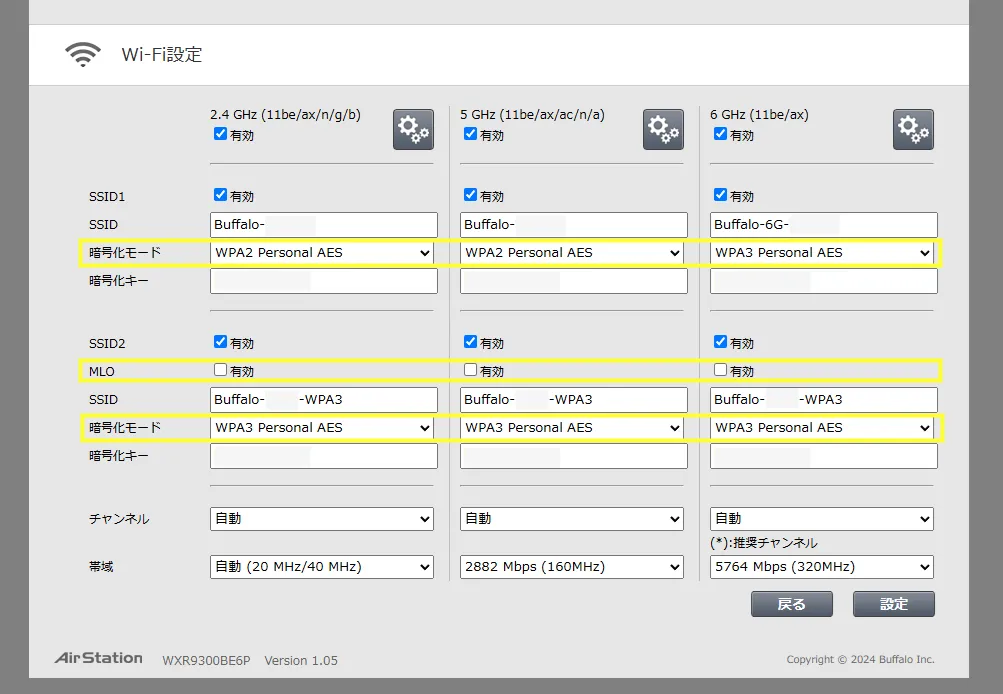Click the SSID1 section label

click(107, 197)
